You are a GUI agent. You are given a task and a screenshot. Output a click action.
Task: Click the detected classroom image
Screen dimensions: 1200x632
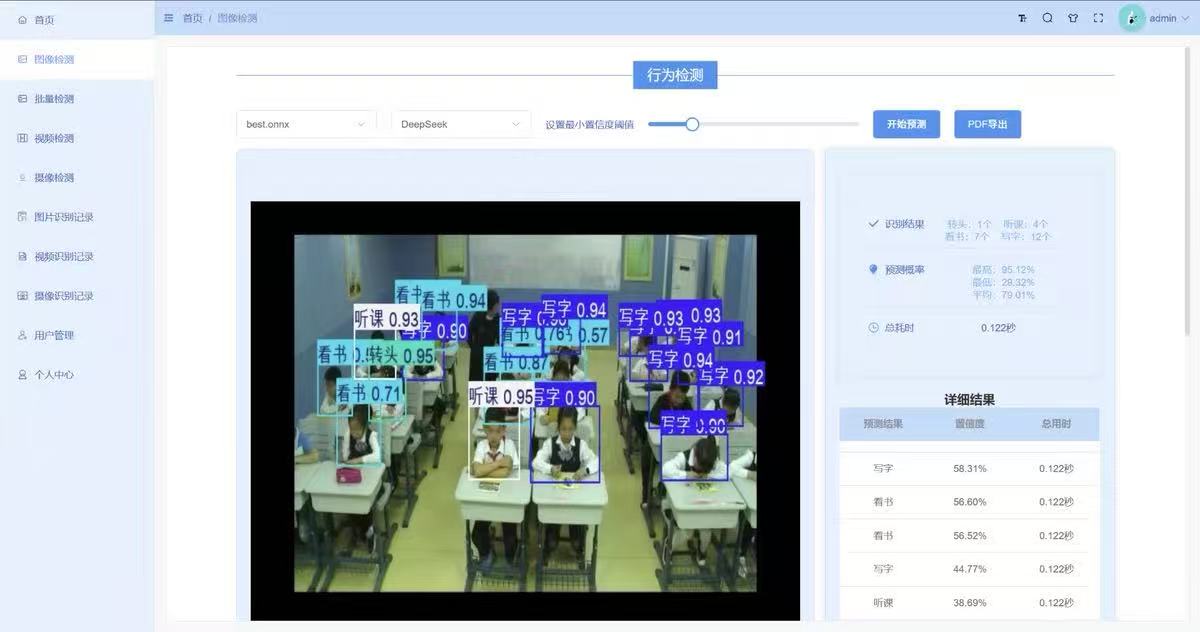[x=525, y=410]
